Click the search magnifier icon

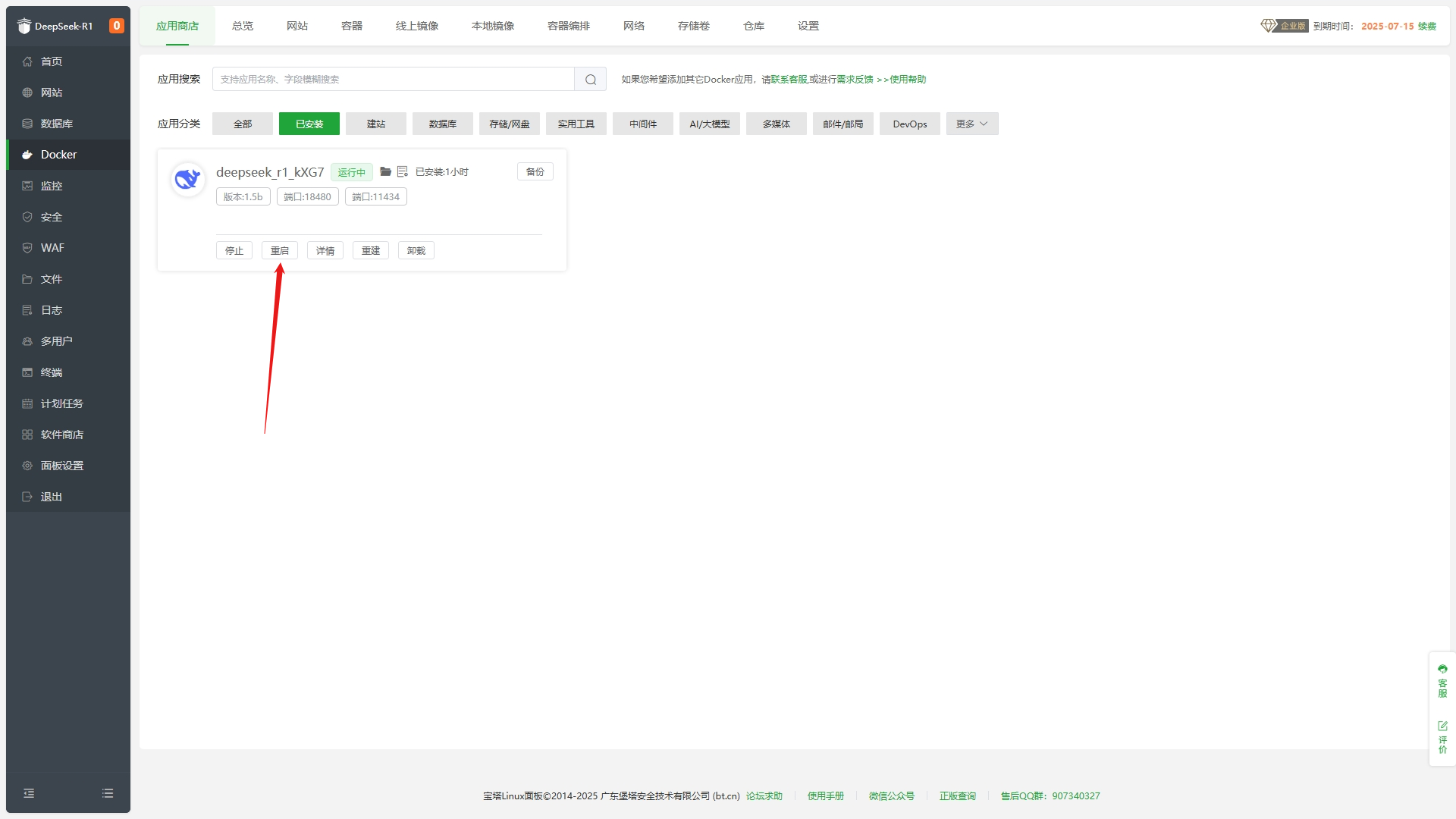591,80
